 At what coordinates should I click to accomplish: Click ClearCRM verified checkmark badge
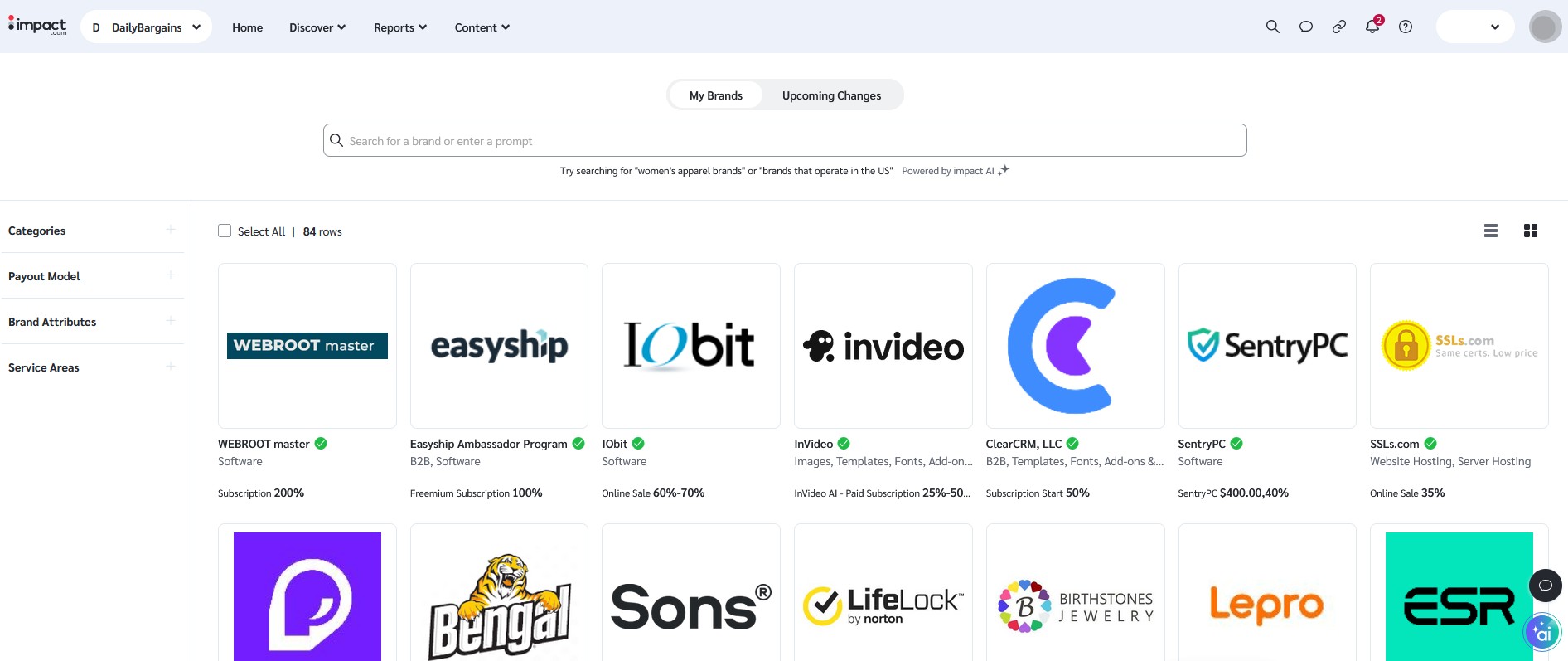[x=1072, y=444]
